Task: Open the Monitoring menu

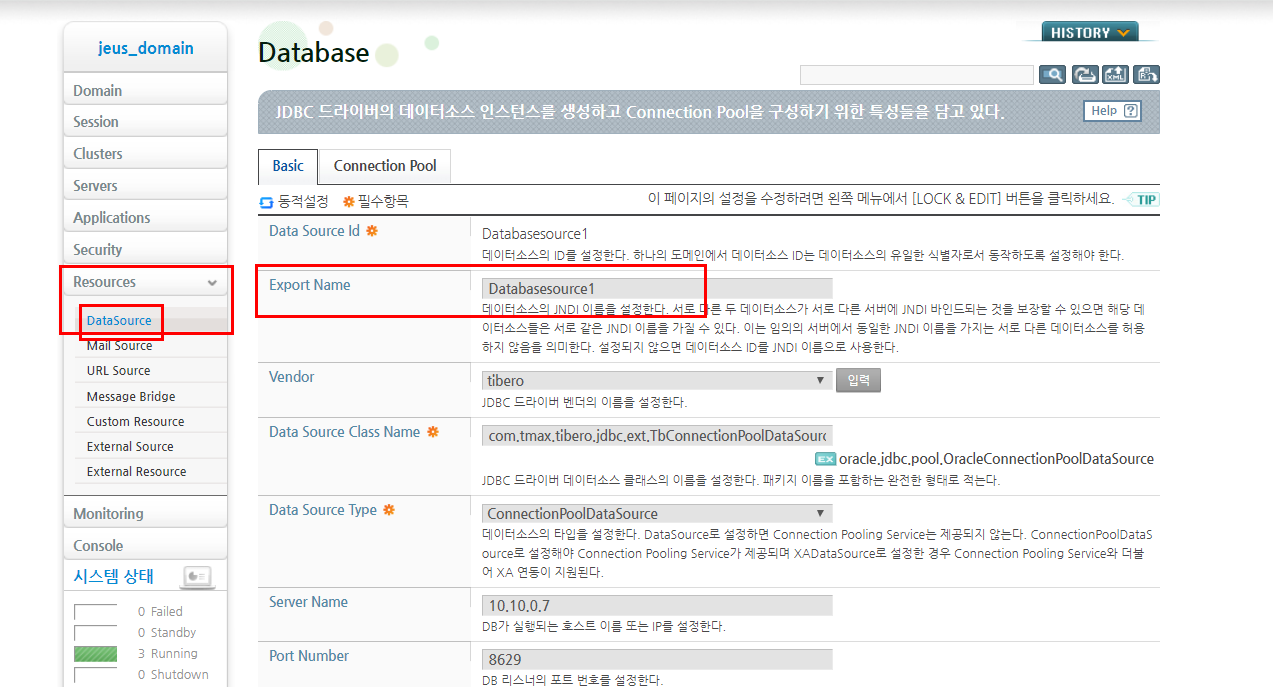Action: coord(145,514)
